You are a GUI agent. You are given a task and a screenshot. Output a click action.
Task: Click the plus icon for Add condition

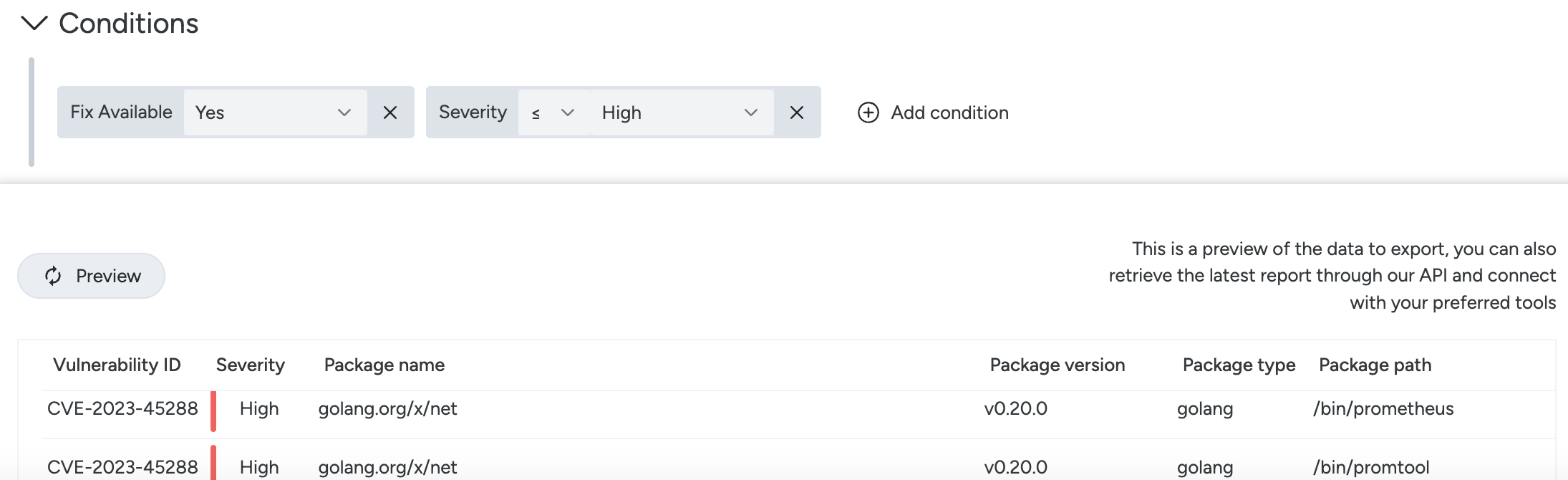click(868, 112)
